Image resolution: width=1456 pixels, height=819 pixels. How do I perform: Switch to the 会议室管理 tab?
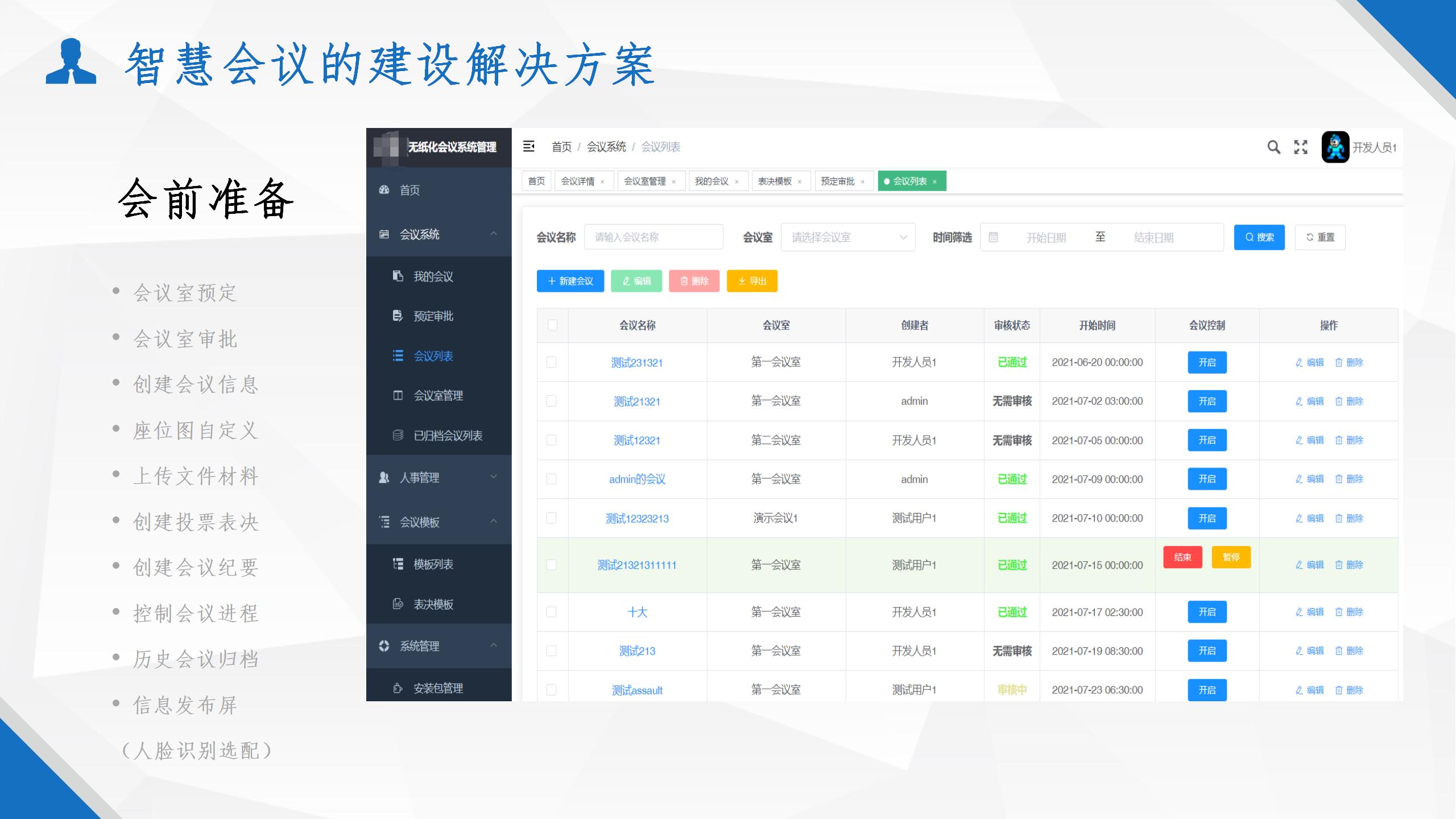(x=644, y=181)
